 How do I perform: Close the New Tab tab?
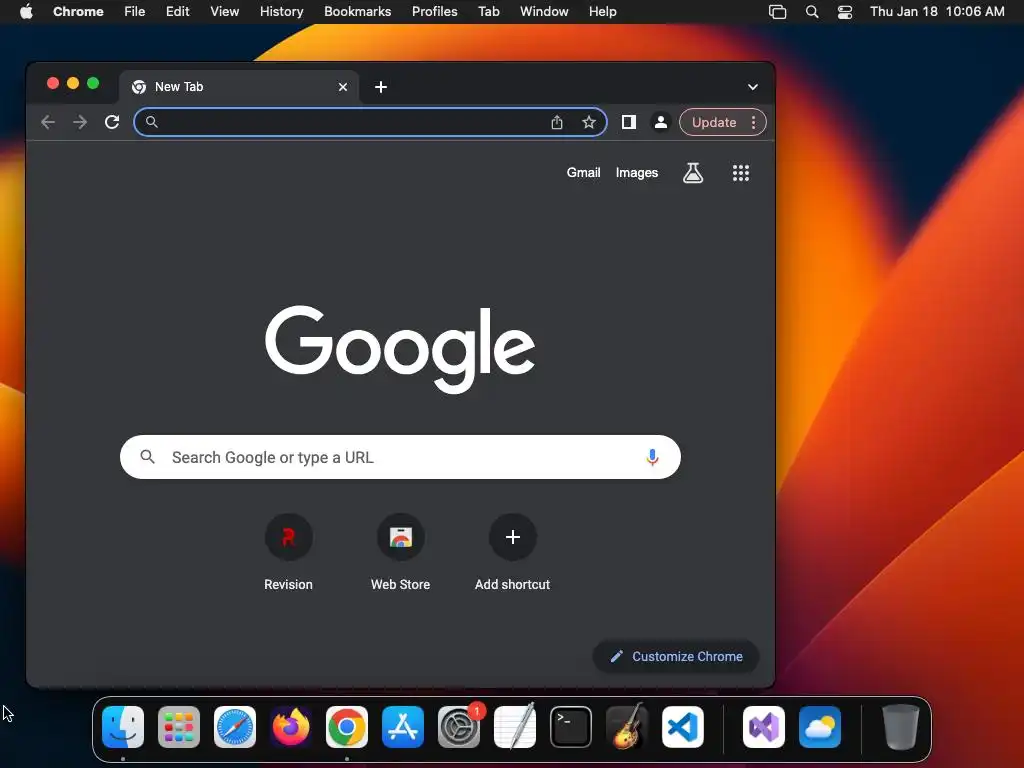[x=343, y=87]
